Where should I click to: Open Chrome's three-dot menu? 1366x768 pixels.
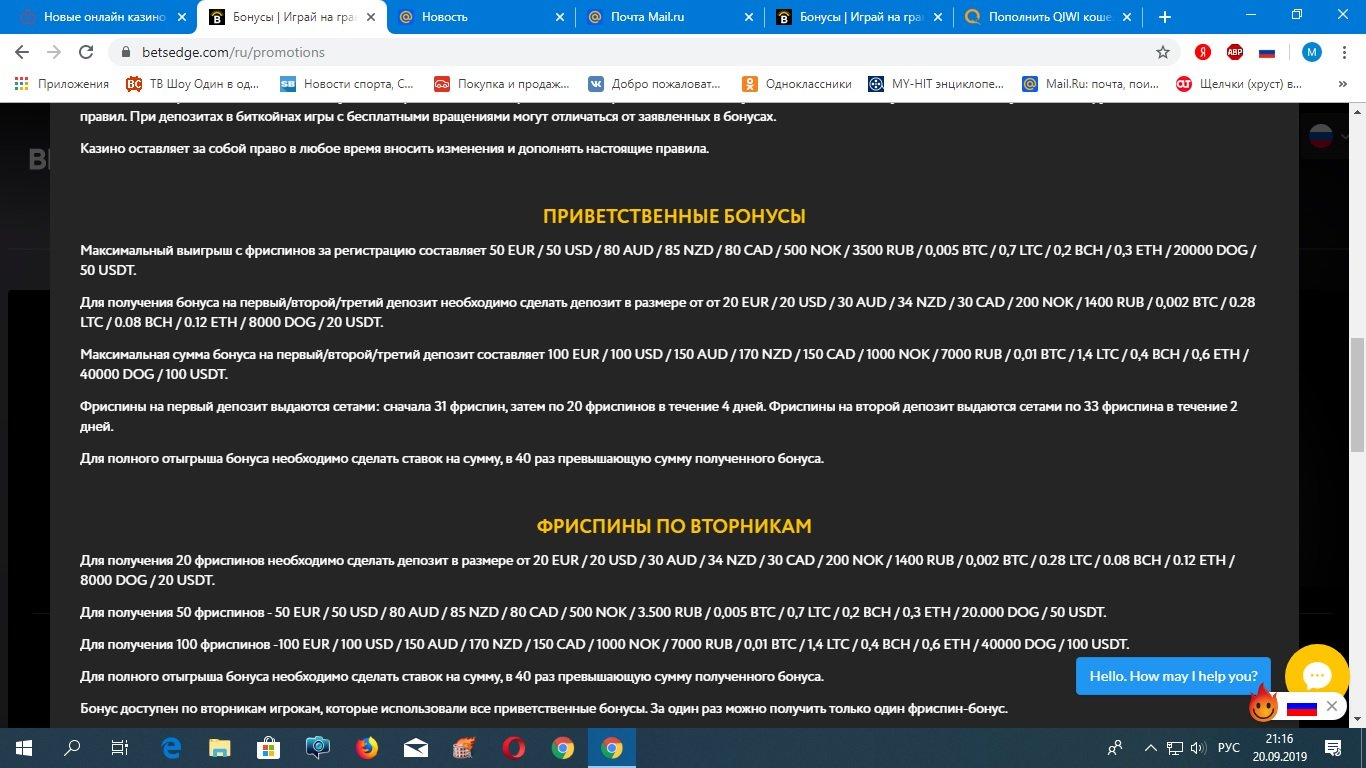pos(1345,52)
